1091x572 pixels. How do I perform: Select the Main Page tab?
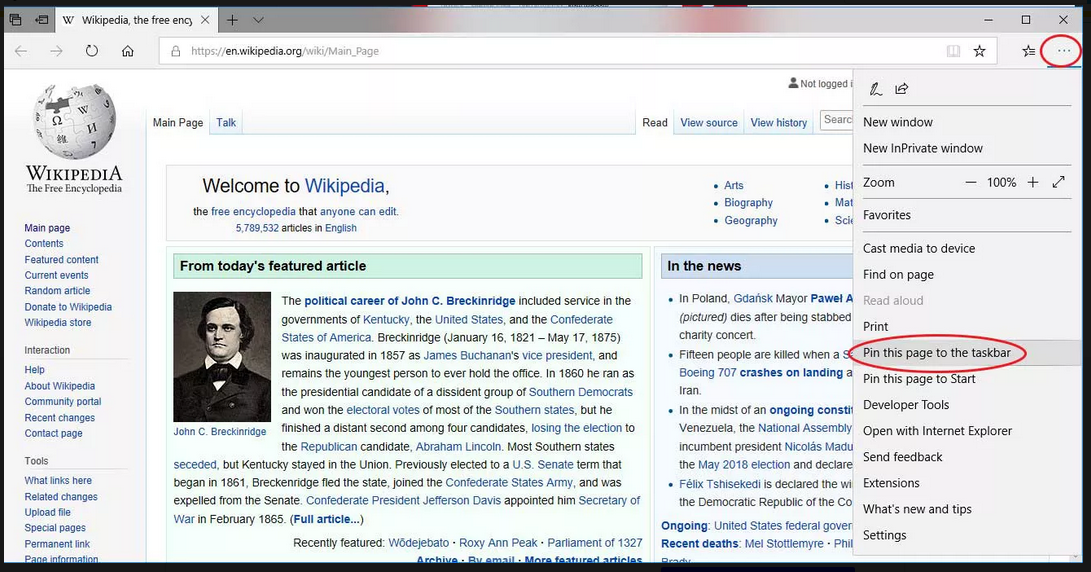click(178, 122)
